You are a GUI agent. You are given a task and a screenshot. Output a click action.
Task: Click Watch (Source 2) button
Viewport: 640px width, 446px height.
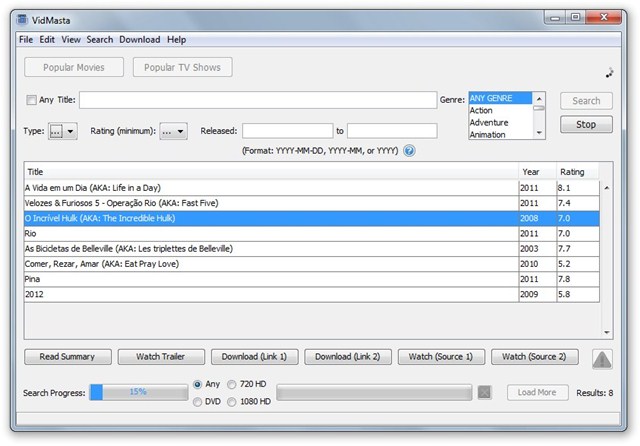(535, 357)
